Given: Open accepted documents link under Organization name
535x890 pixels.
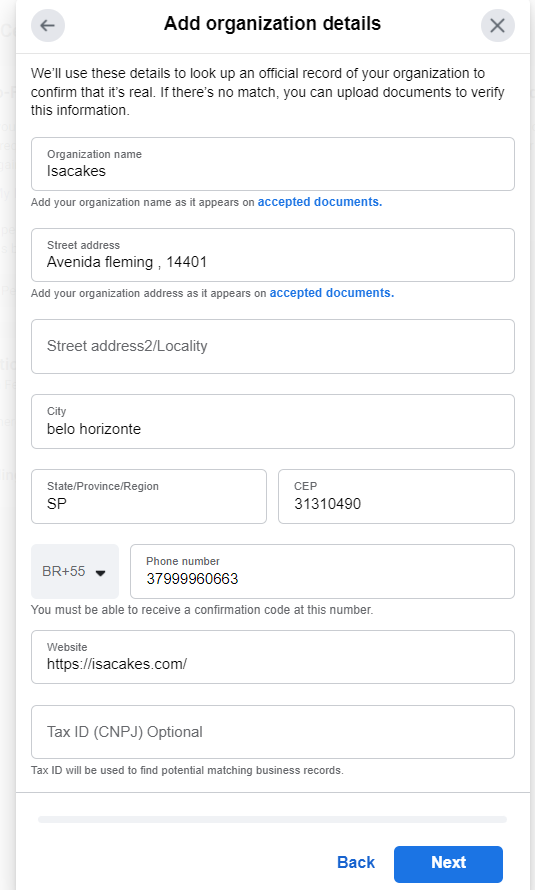Looking at the screenshot, I should [x=320, y=202].
